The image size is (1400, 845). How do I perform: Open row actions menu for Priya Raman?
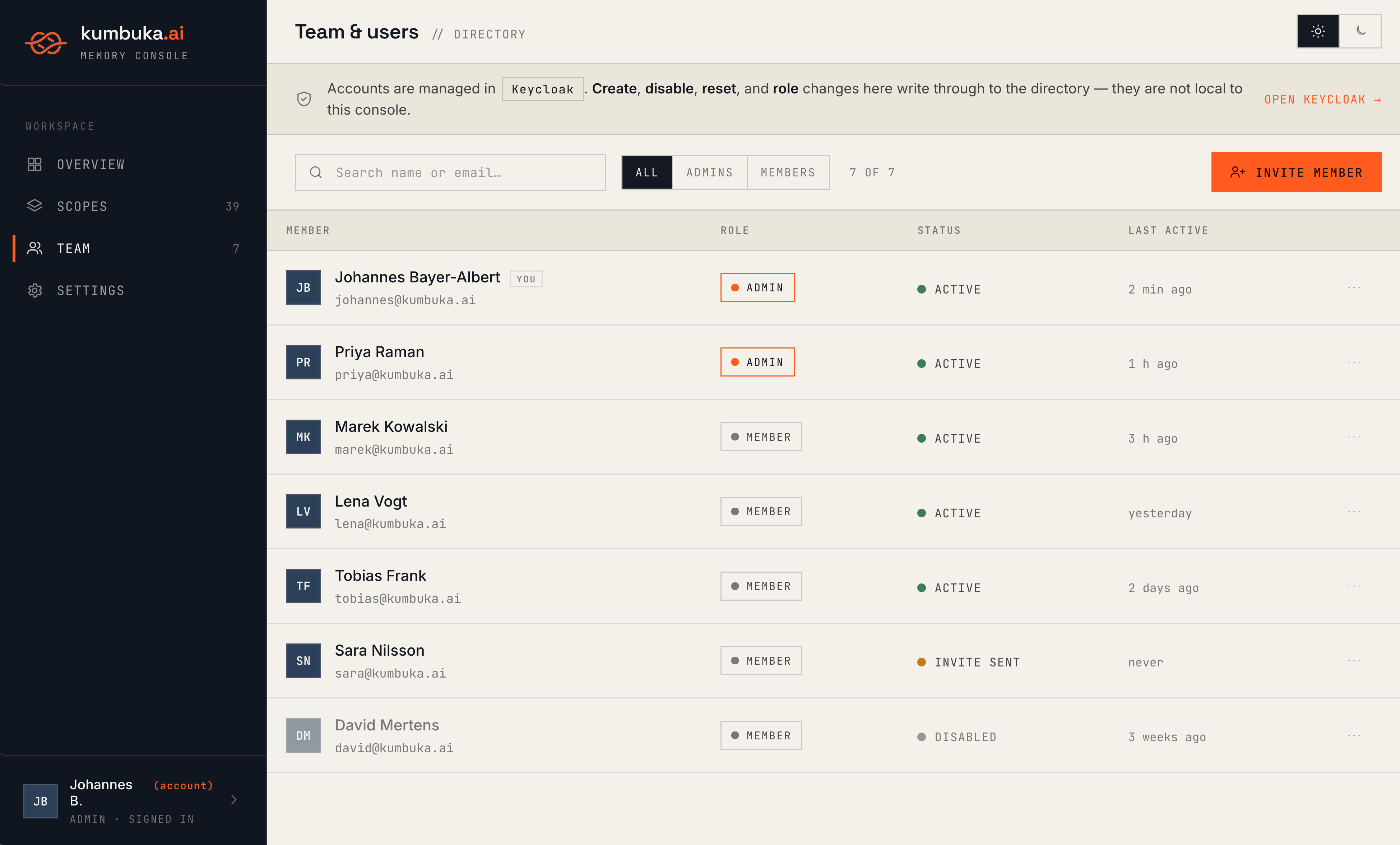click(x=1354, y=362)
